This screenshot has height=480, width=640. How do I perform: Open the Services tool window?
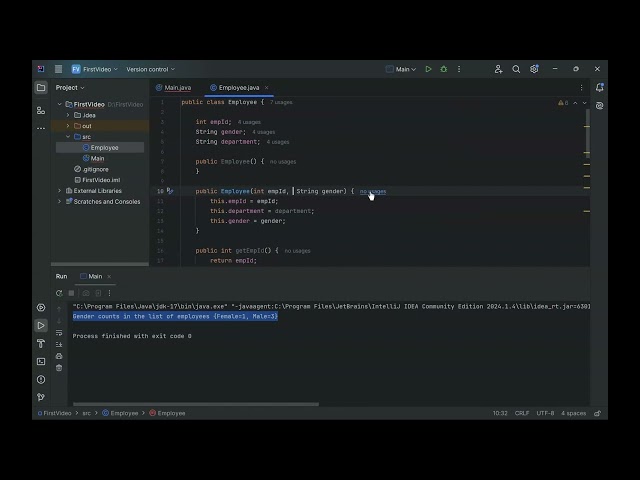(41, 307)
